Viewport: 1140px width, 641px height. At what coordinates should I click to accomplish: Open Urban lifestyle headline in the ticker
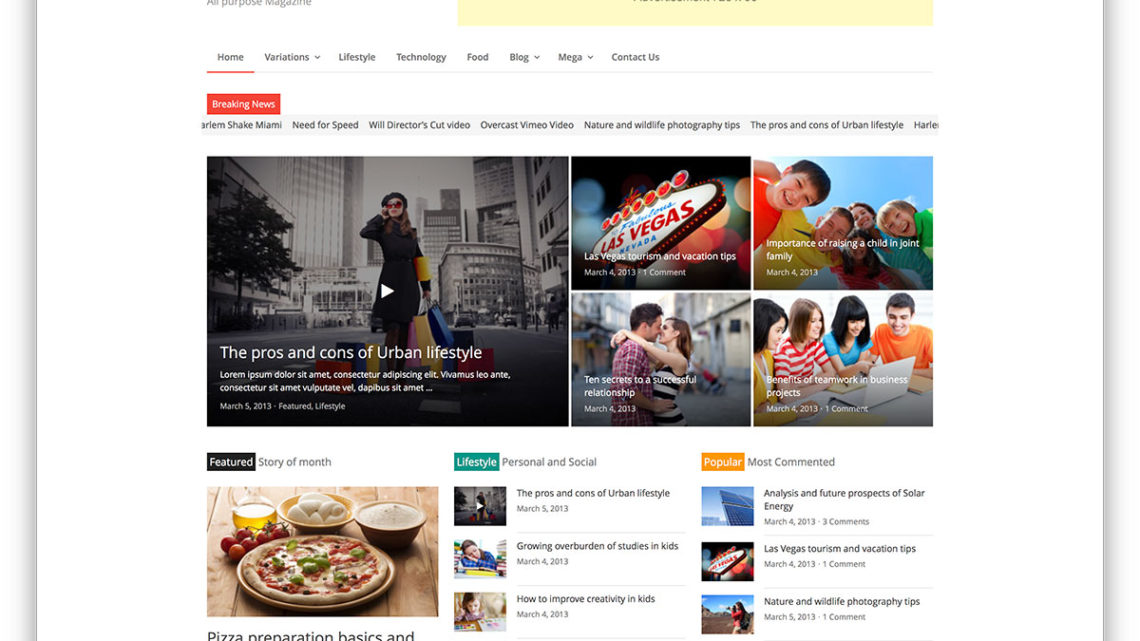[827, 125]
